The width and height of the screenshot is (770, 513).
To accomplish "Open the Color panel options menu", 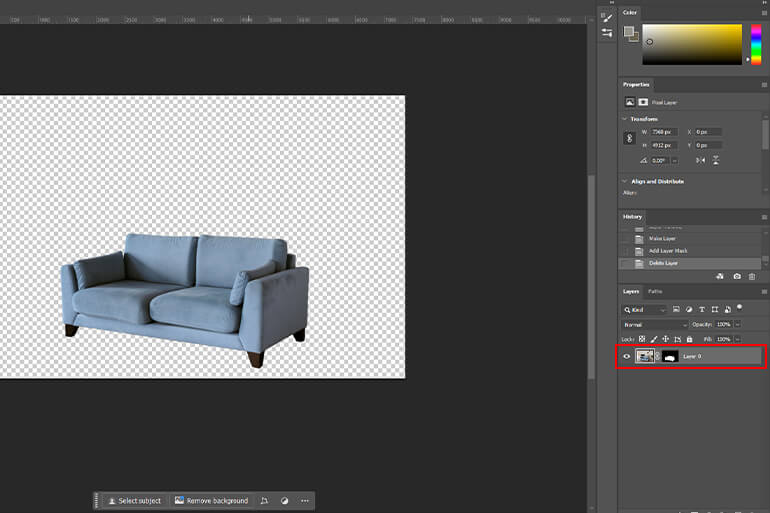I will click(764, 13).
